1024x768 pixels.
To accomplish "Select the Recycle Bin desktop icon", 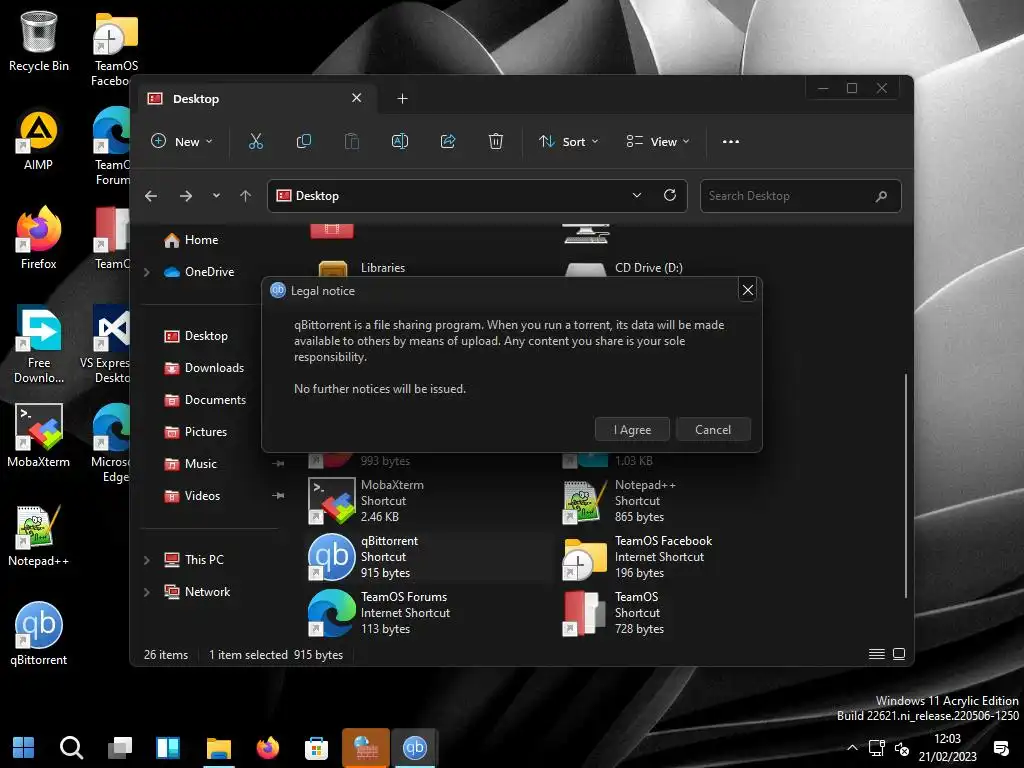I will click(x=39, y=42).
